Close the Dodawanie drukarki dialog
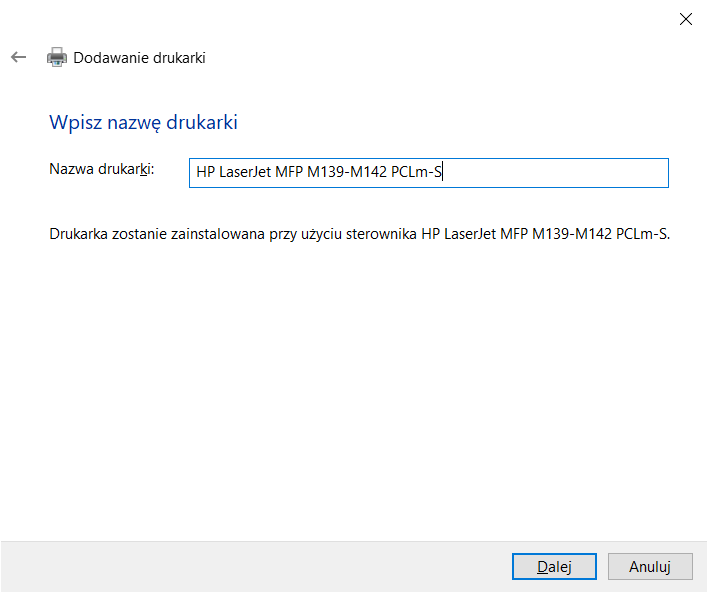 685,19
